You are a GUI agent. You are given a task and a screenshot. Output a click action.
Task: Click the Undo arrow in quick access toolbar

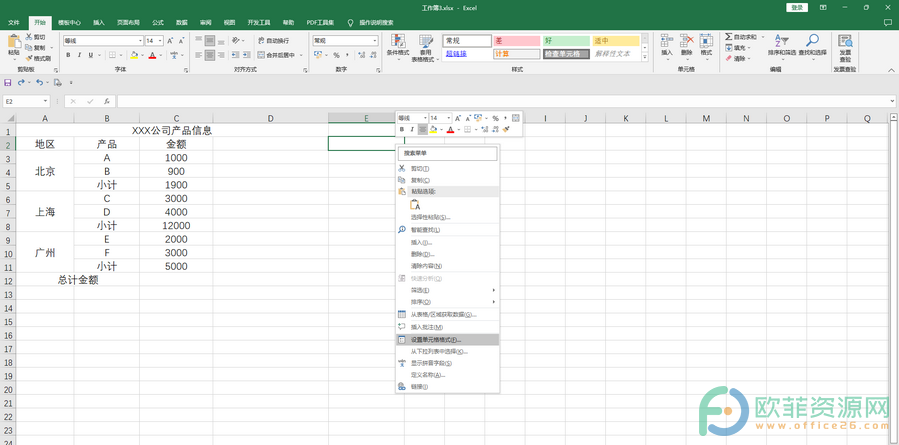[x=38, y=83]
